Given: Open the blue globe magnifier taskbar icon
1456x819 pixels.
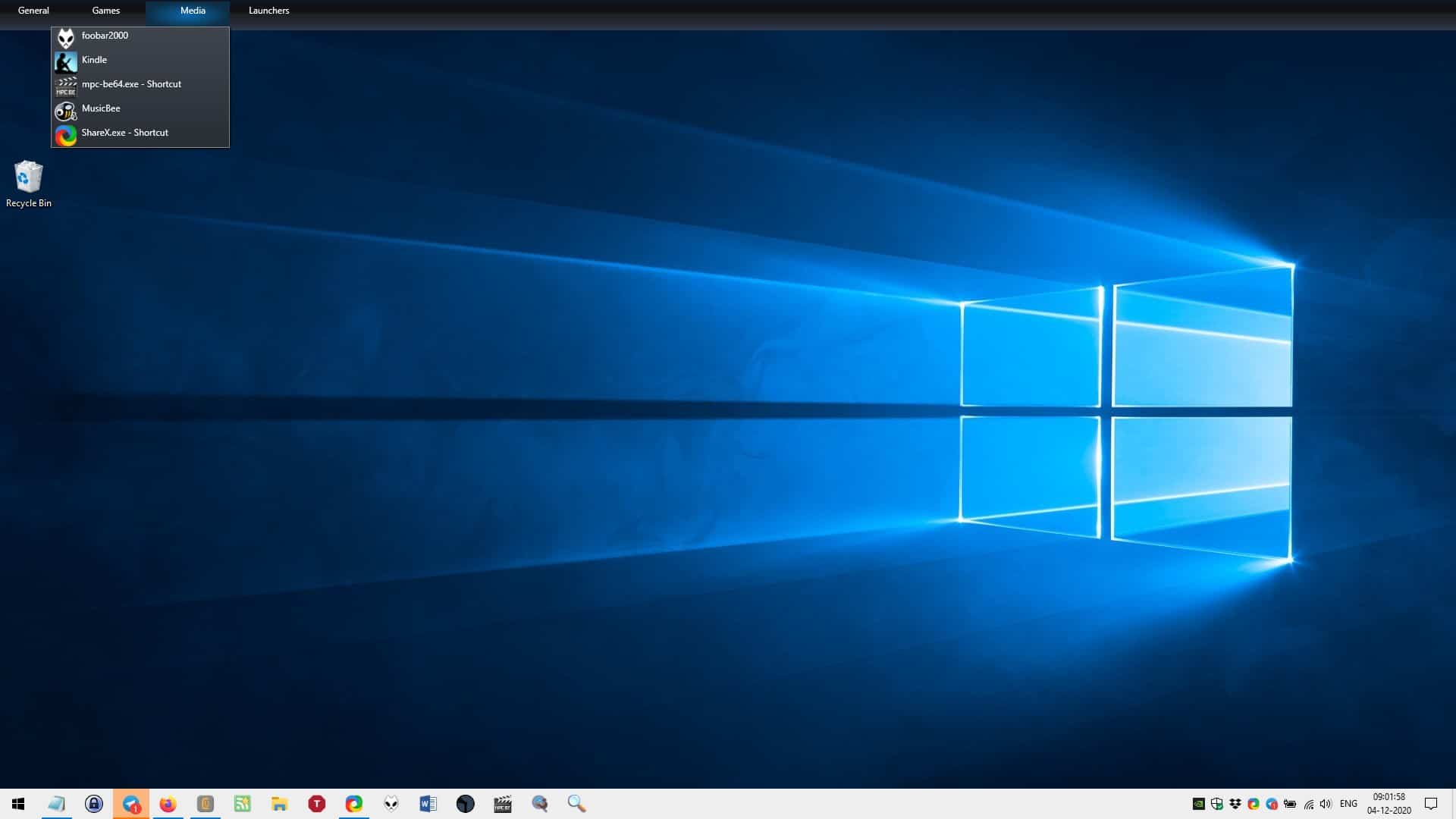Looking at the screenshot, I should click(540, 804).
